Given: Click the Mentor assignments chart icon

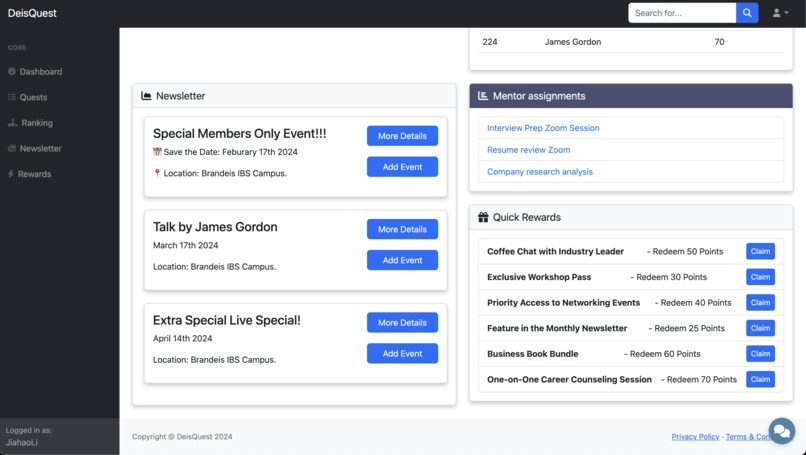Looking at the screenshot, I should pyautogui.click(x=483, y=96).
